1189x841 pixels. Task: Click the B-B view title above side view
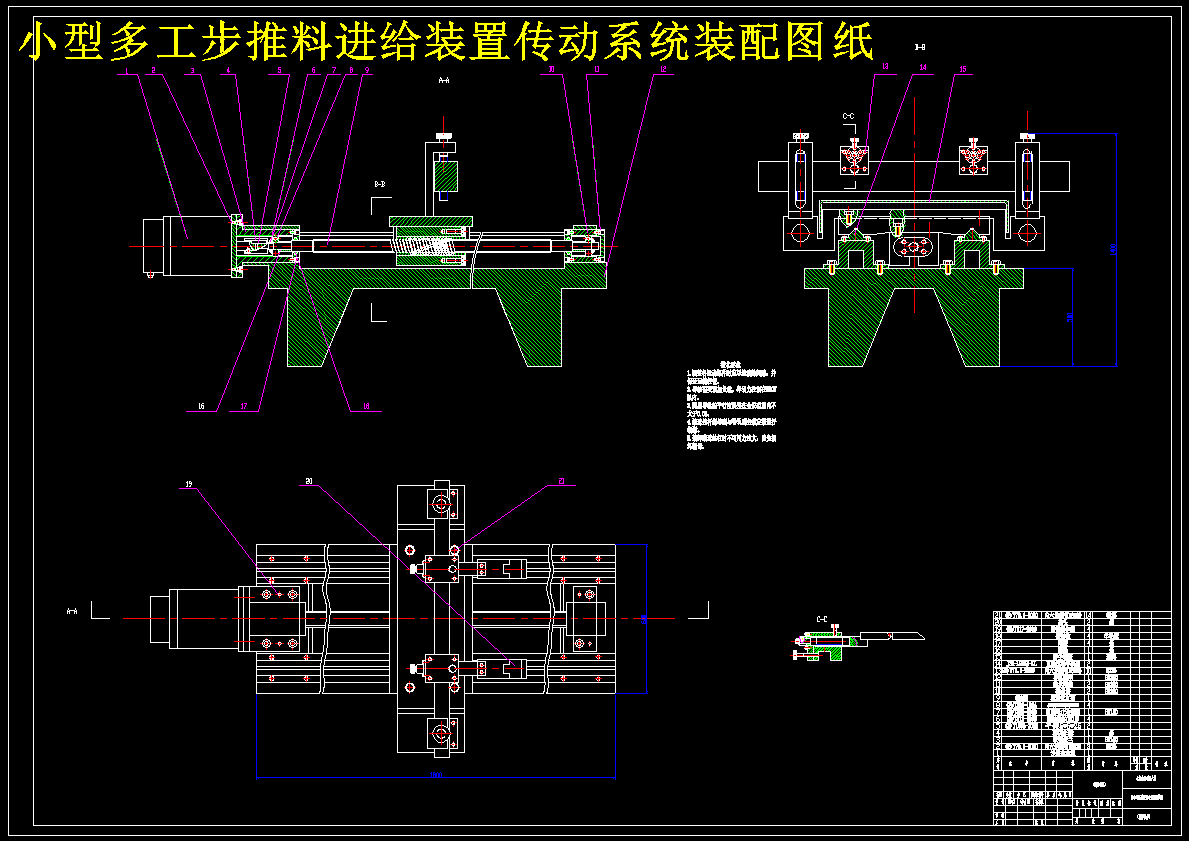[x=920, y=47]
